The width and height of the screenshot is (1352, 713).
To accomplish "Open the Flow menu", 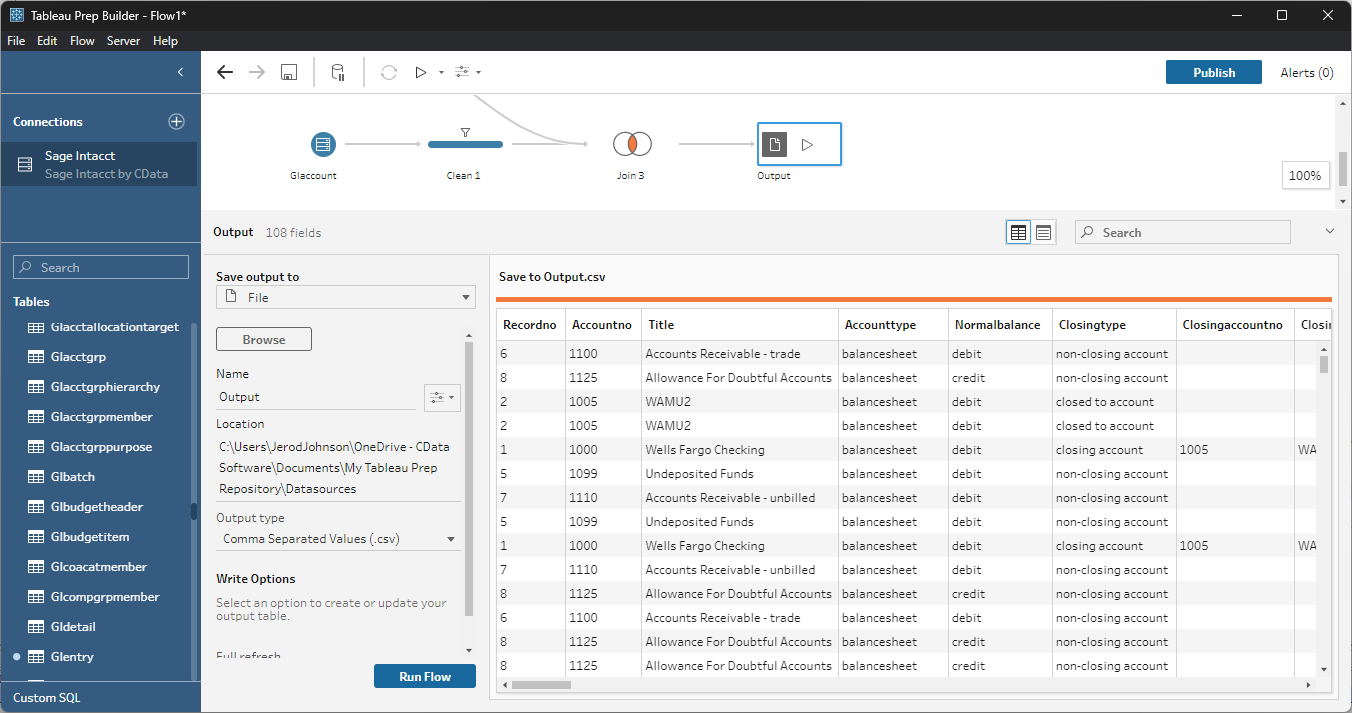I will [82, 41].
